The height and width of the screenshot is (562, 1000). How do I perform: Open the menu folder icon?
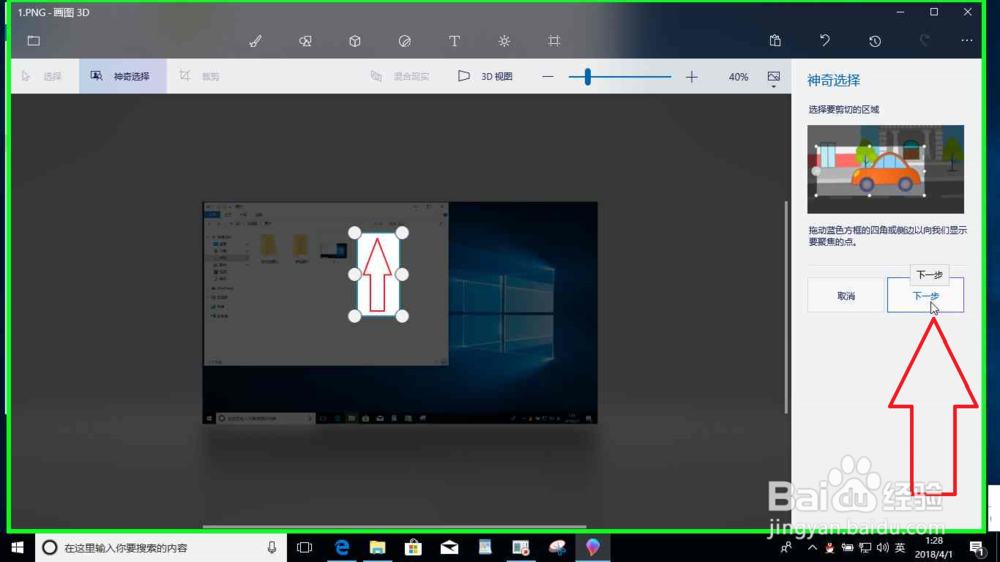(34, 41)
